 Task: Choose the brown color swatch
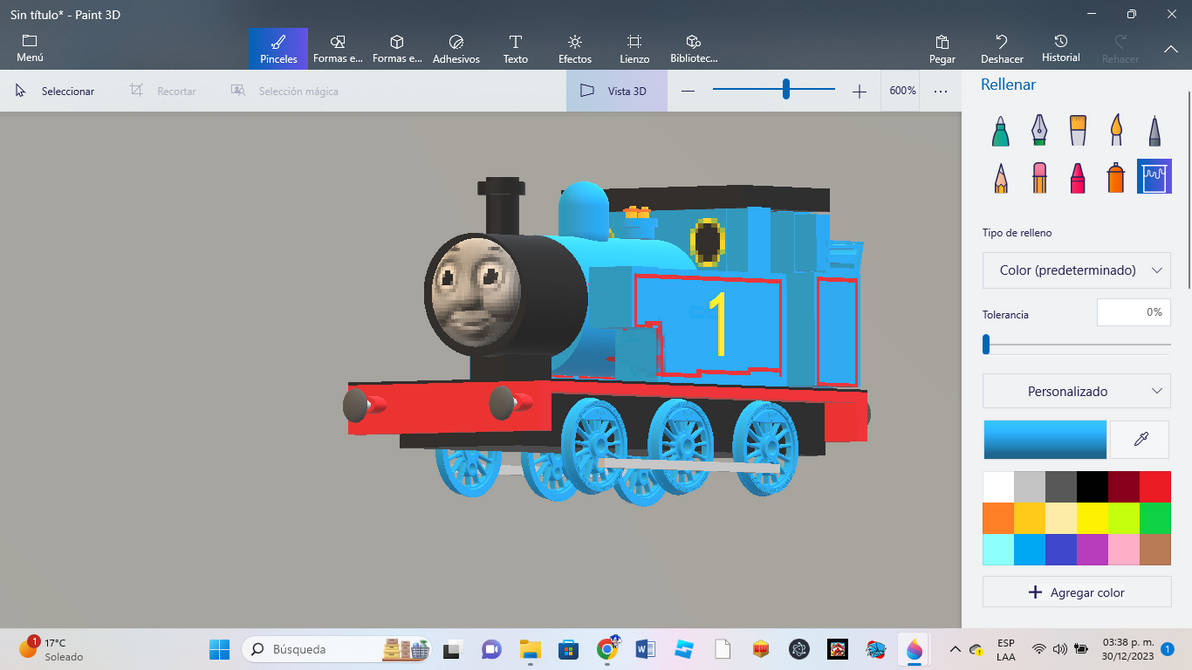point(1155,549)
